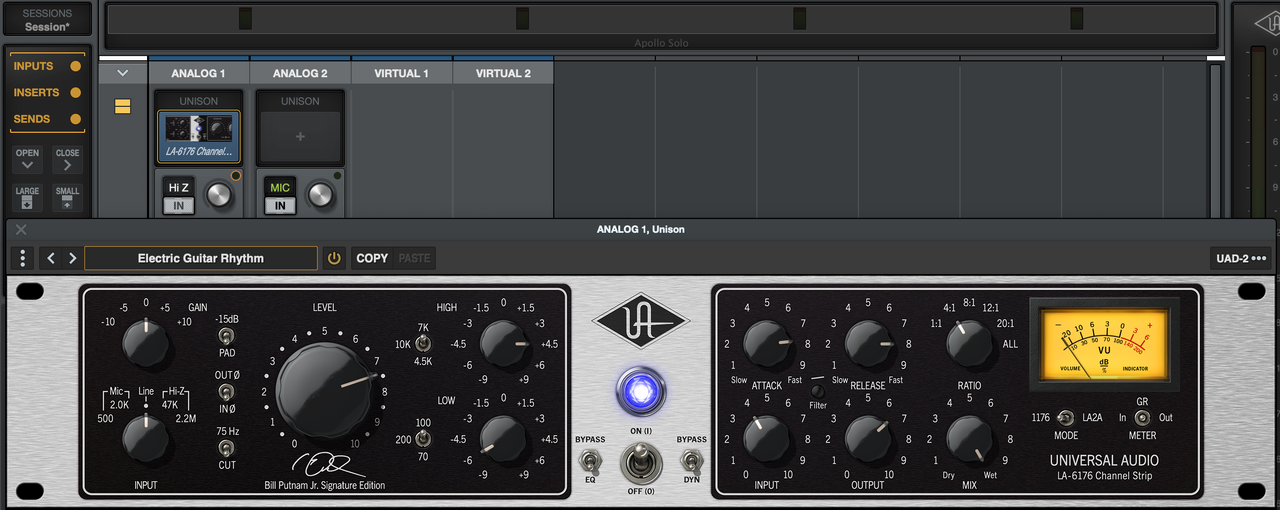Click the MIC button on ANALOG 2
Viewport: 1280px width, 510px height.
pos(280,187)
